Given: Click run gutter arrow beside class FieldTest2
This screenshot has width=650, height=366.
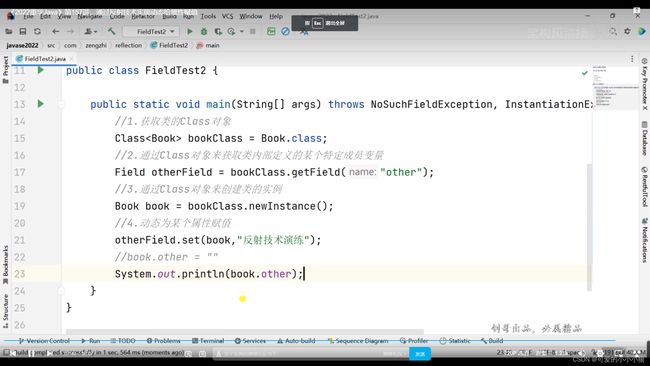Looking at the screenshot, I should click(41, 70).
